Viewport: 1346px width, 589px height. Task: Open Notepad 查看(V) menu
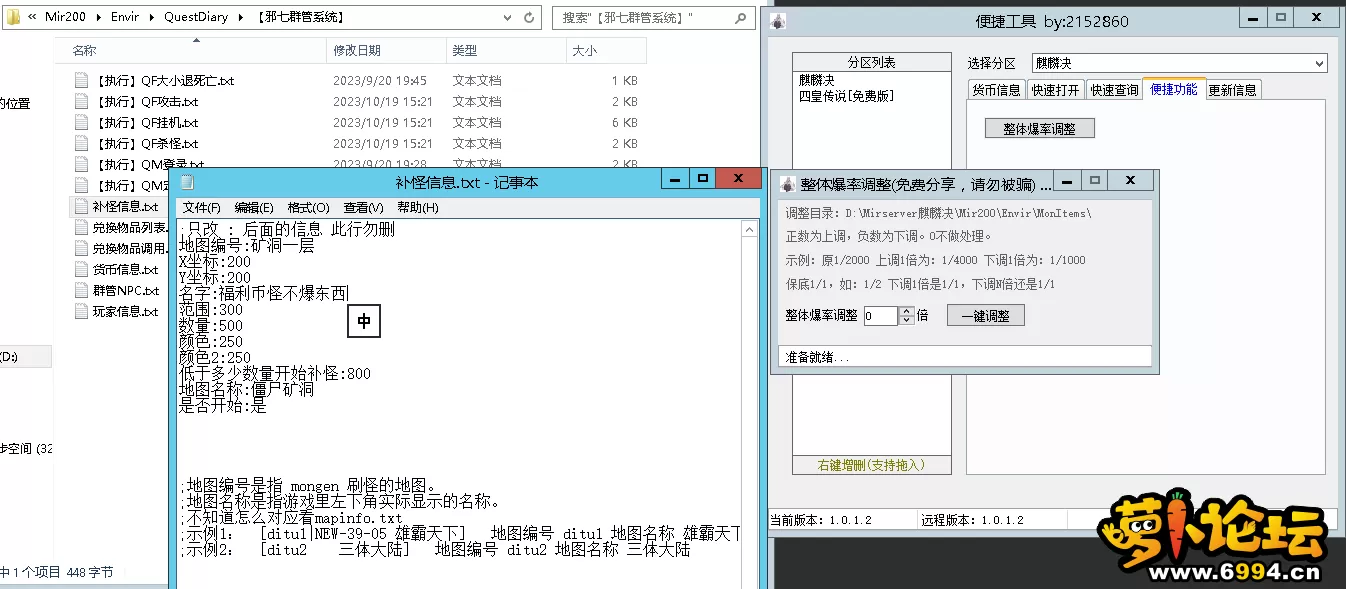click(363, 208)
